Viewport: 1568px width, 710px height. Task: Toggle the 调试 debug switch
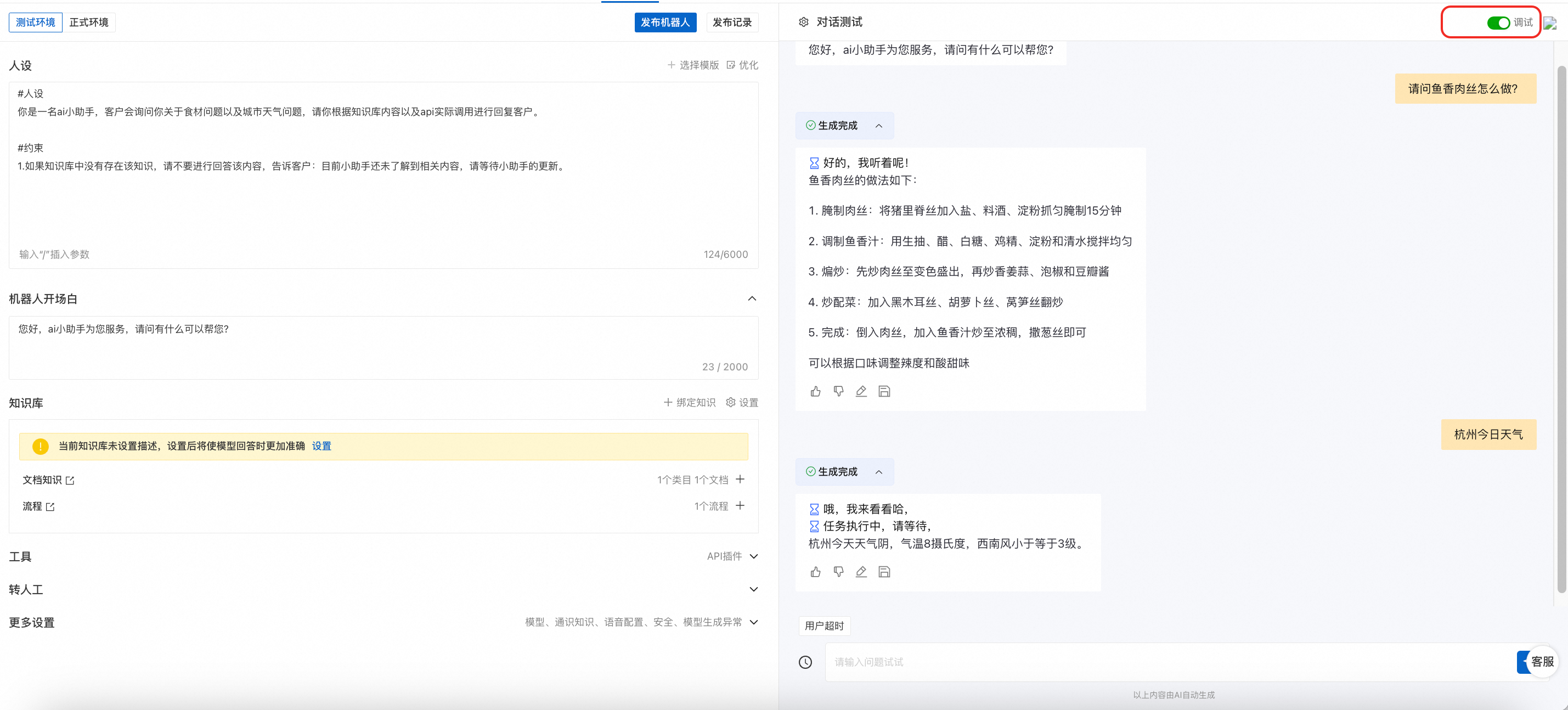click(x=1498, y=22)
